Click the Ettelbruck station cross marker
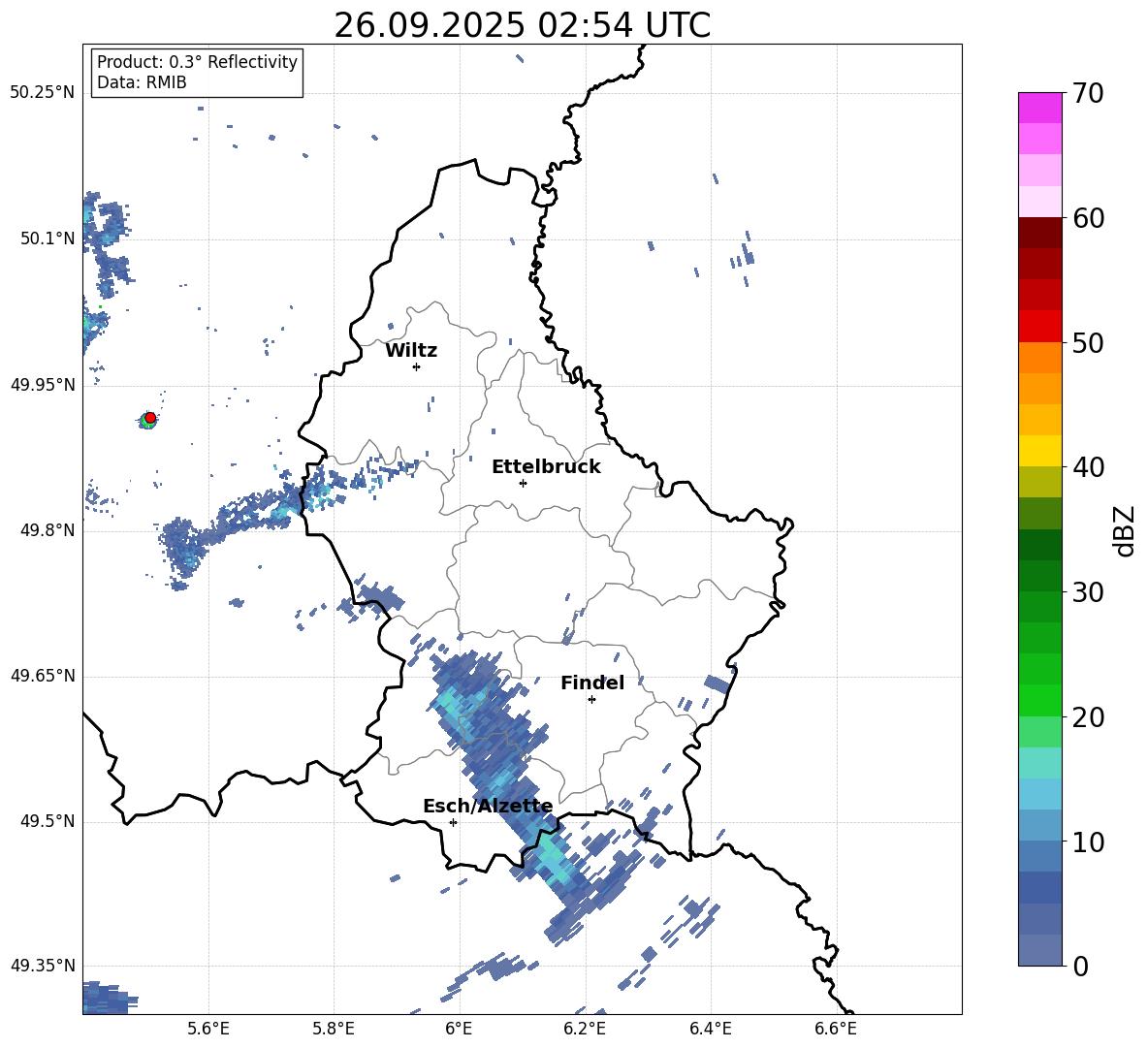Screen dimensions: 1148x1048 click(x=523, y=483)
